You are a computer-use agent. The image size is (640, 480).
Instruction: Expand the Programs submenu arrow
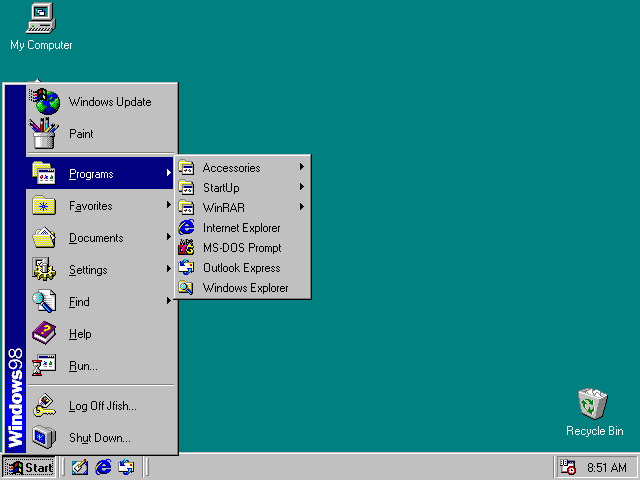tap(168, 173)
